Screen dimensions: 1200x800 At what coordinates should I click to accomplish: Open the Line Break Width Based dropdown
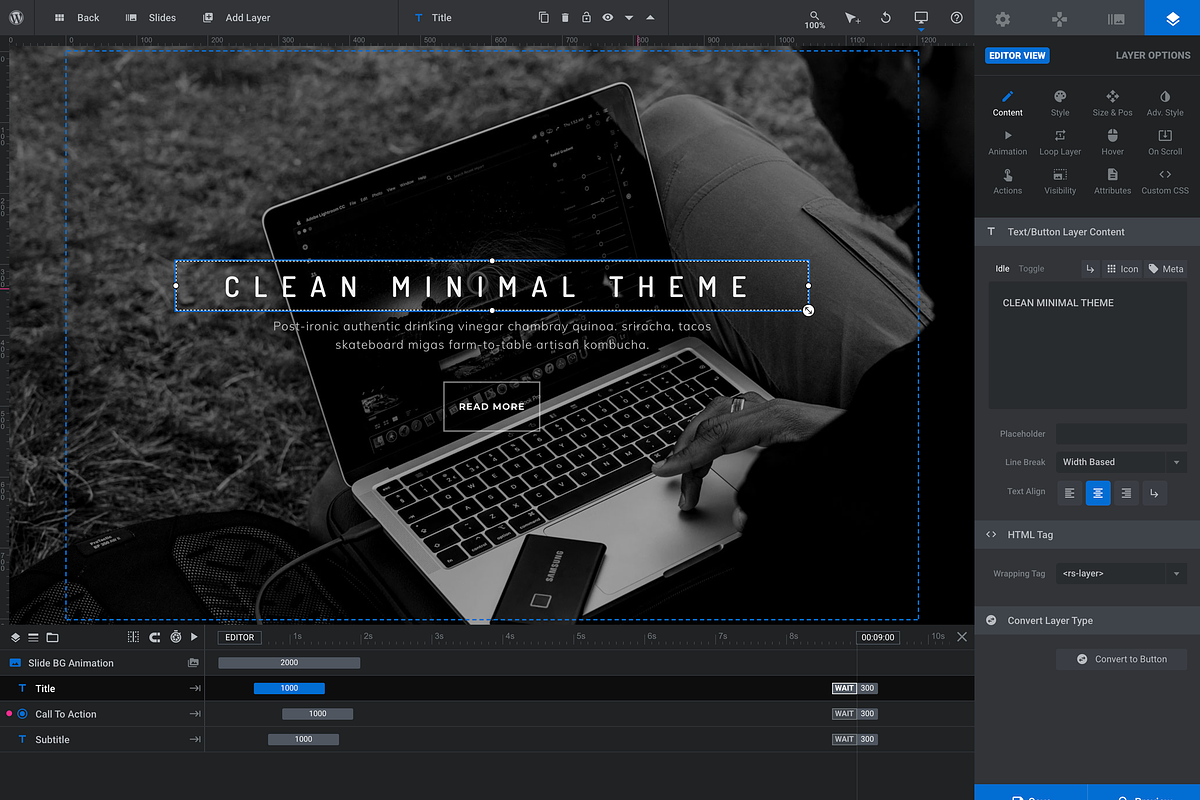pyautogui.click(x=1121, y=462)
